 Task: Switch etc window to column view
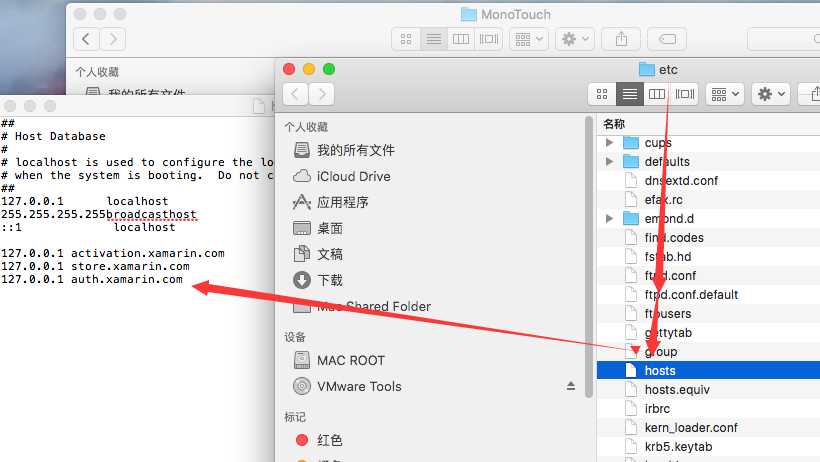(657, 94)
